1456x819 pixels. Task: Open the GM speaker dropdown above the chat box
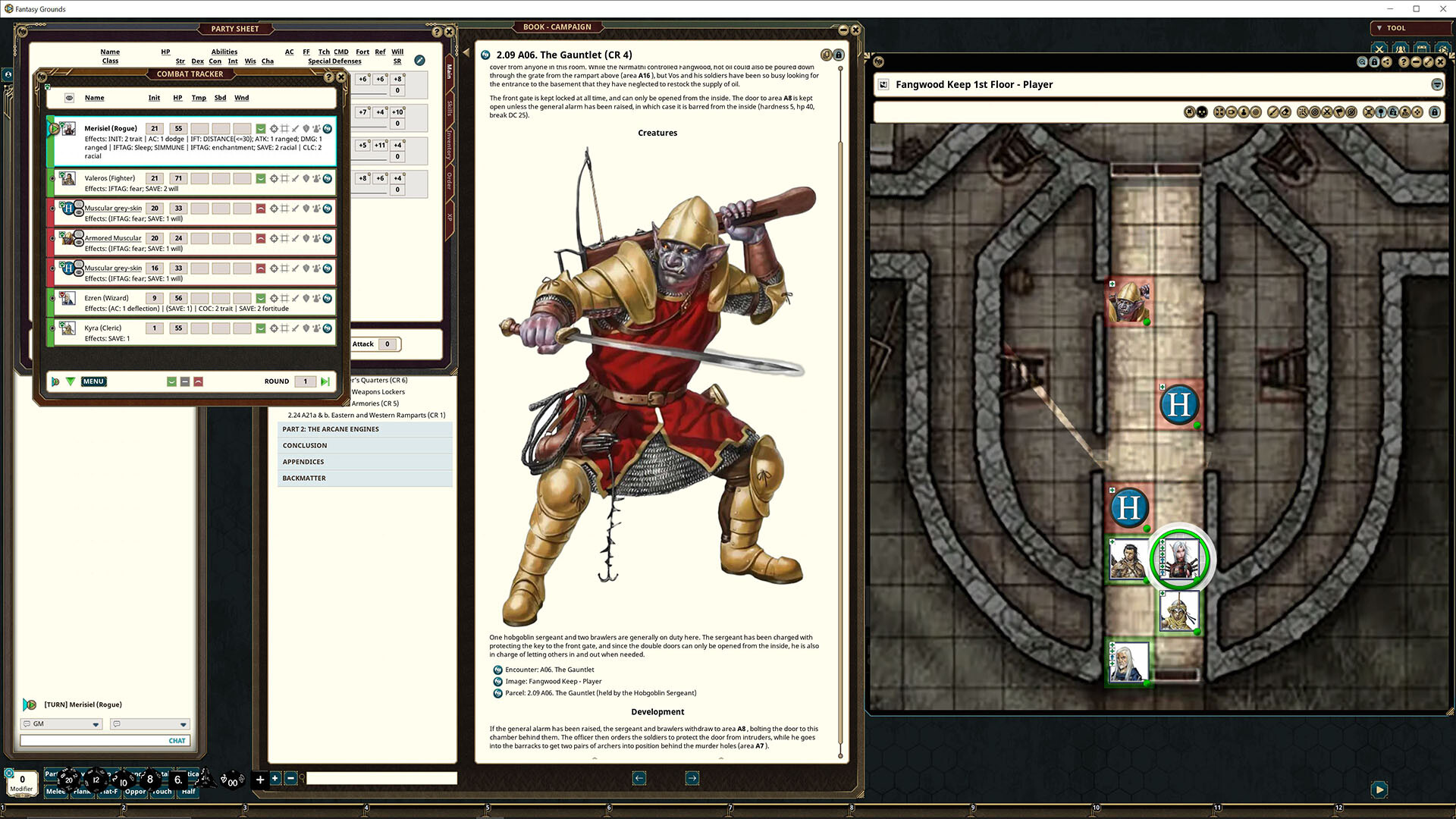coord(61,723)
